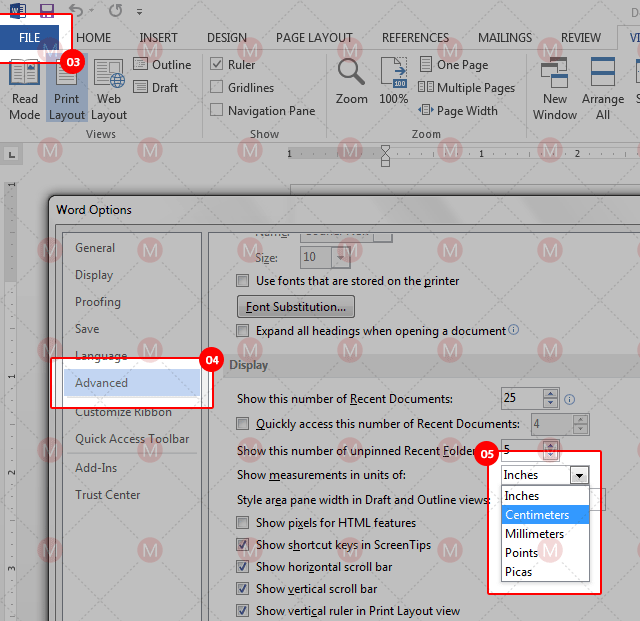Click info icon next to Recent Documents

pyautogui.click(x=569, y=399)
